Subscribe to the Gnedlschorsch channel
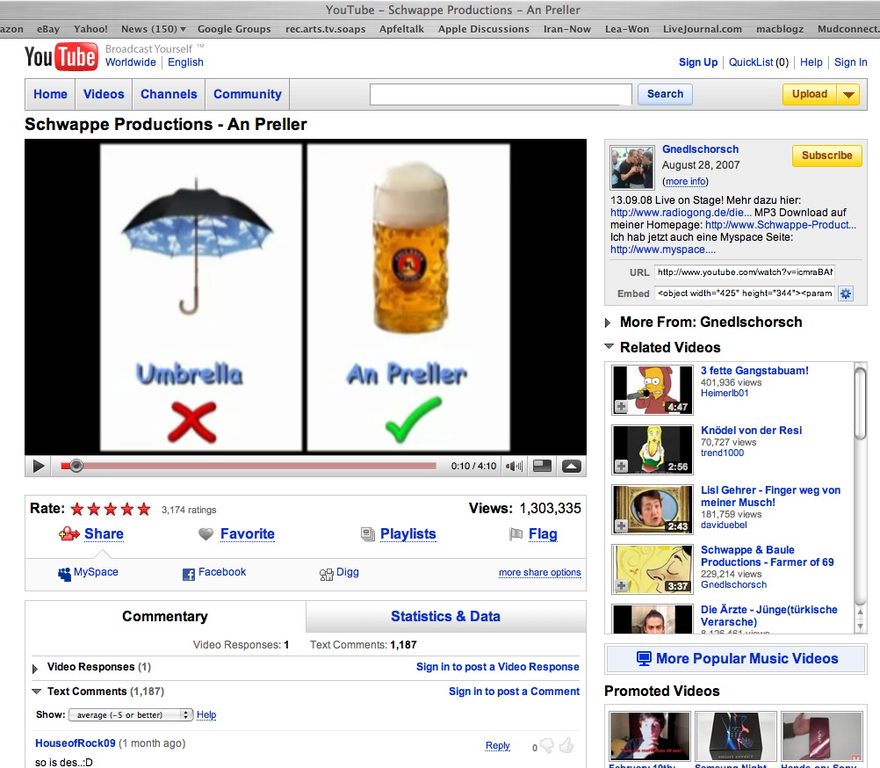Viewport: 880px width, 768px height. click(826, 156)
